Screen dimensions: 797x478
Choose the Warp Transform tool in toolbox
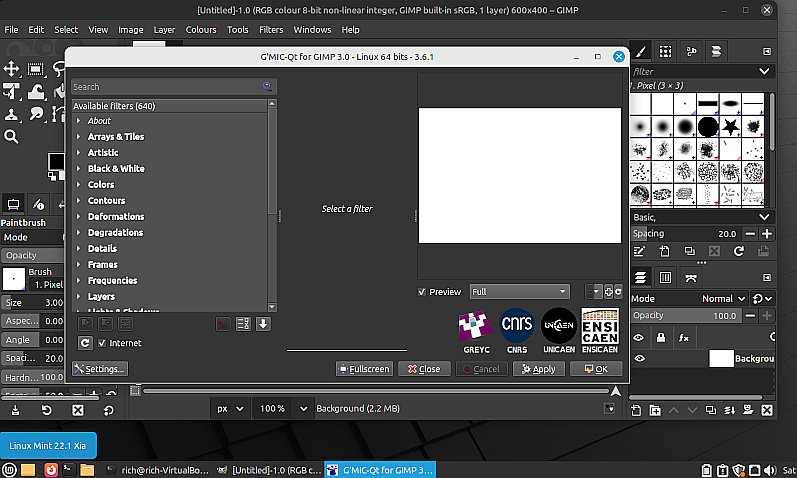point(36,92)
